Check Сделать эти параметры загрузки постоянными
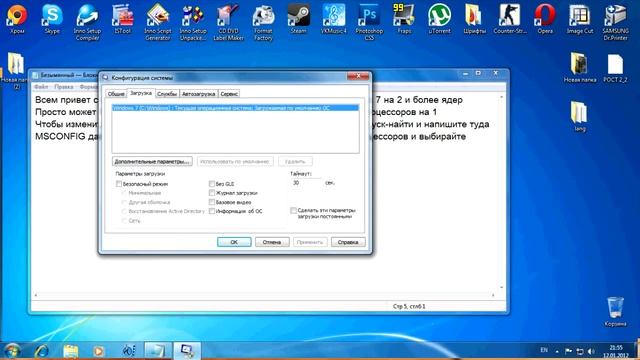 tap(293, 211)
